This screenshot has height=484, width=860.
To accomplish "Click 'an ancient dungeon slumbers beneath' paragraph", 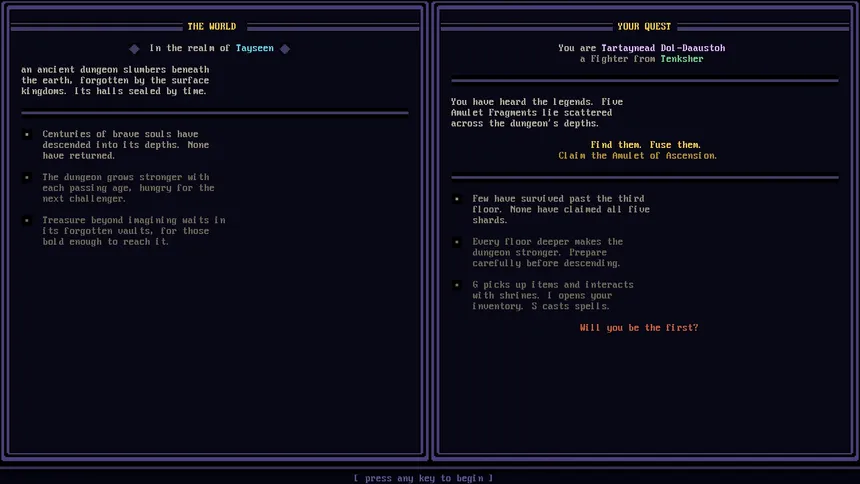I will tap(115, 80).
